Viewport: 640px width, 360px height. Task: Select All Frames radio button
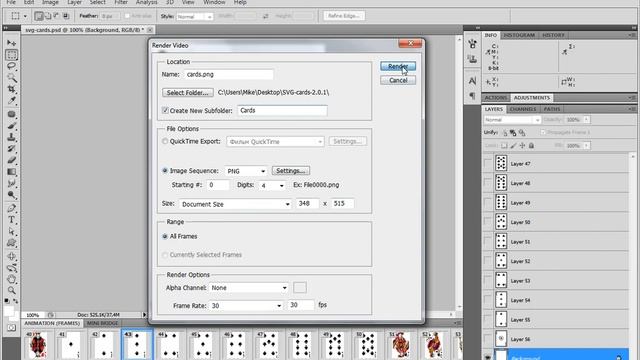tap(165, 236)
